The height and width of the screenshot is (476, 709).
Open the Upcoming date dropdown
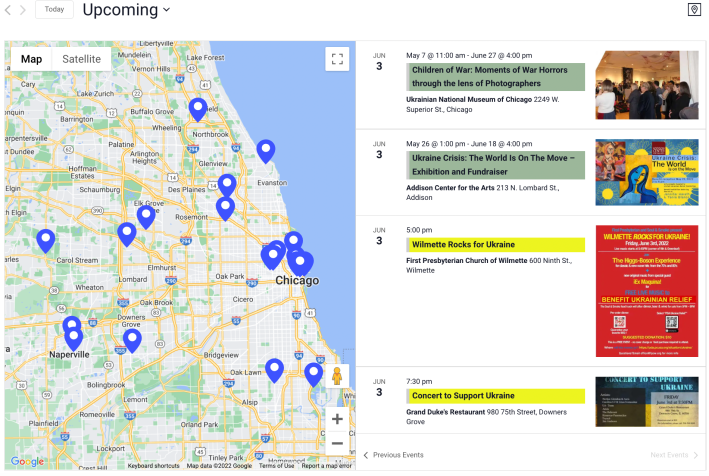pyautogui.click(x=126, y=9)
